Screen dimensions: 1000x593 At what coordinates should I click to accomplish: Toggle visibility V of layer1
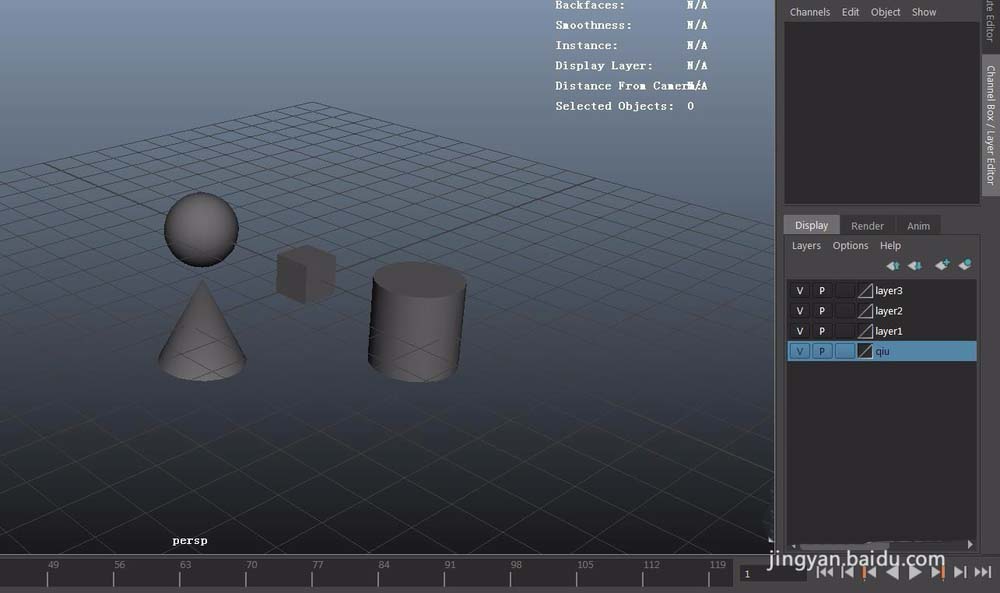coord(800,332)
